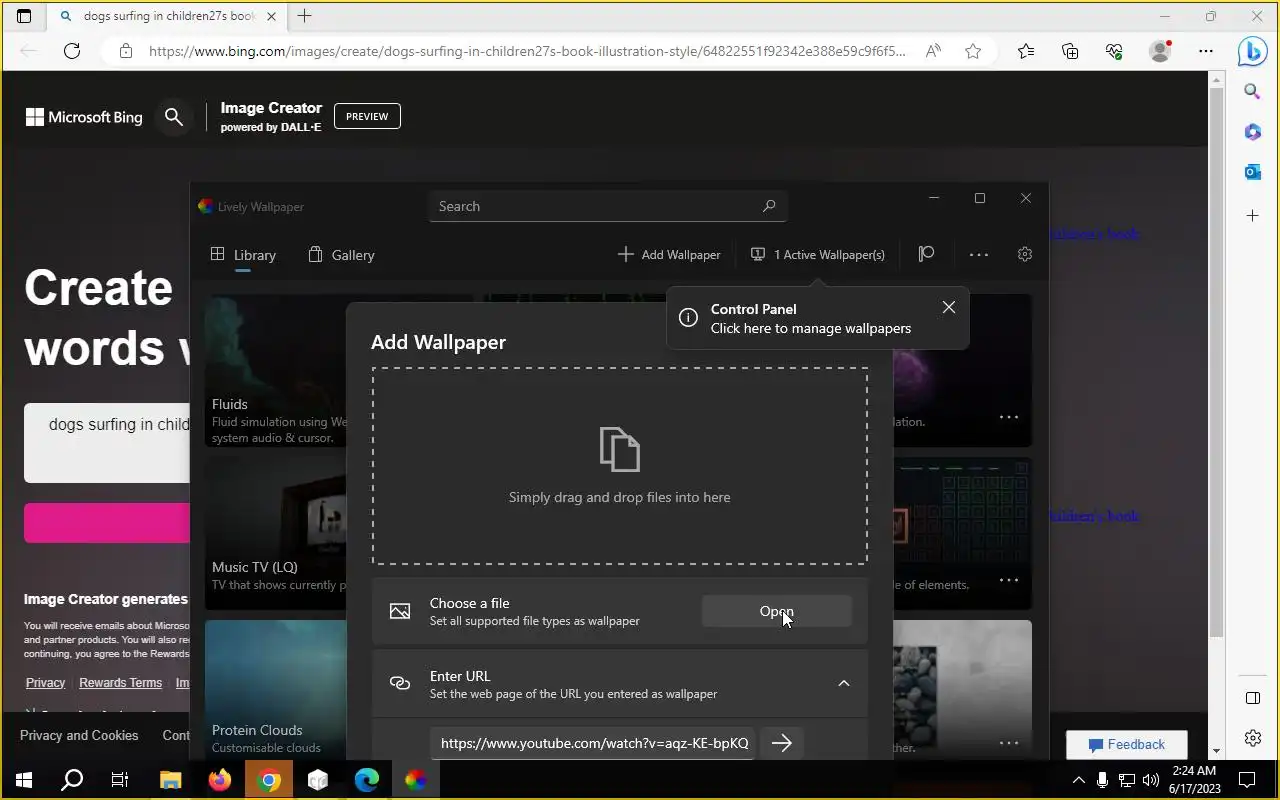Click Open button for Choose a file
1280x800 pixels.
777,611
